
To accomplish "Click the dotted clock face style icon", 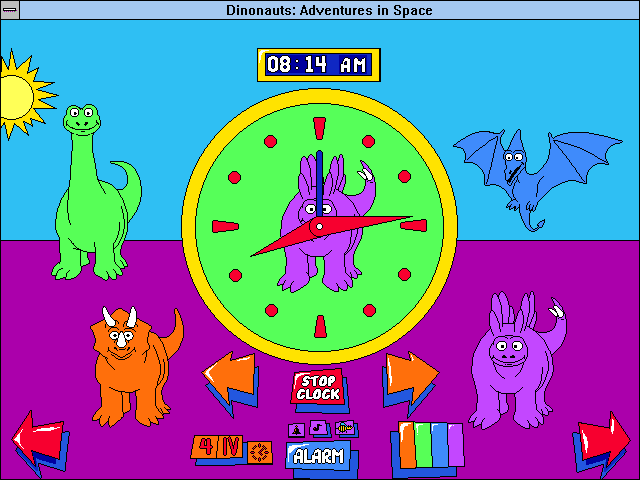I will (x=260, y=452).
